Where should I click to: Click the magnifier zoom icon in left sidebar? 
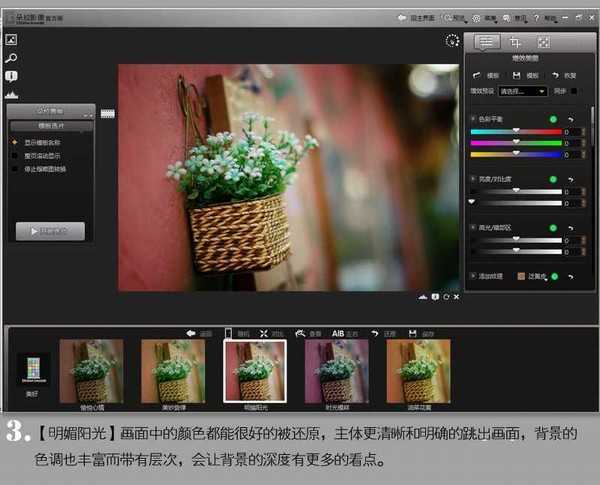tap(11, 58)
